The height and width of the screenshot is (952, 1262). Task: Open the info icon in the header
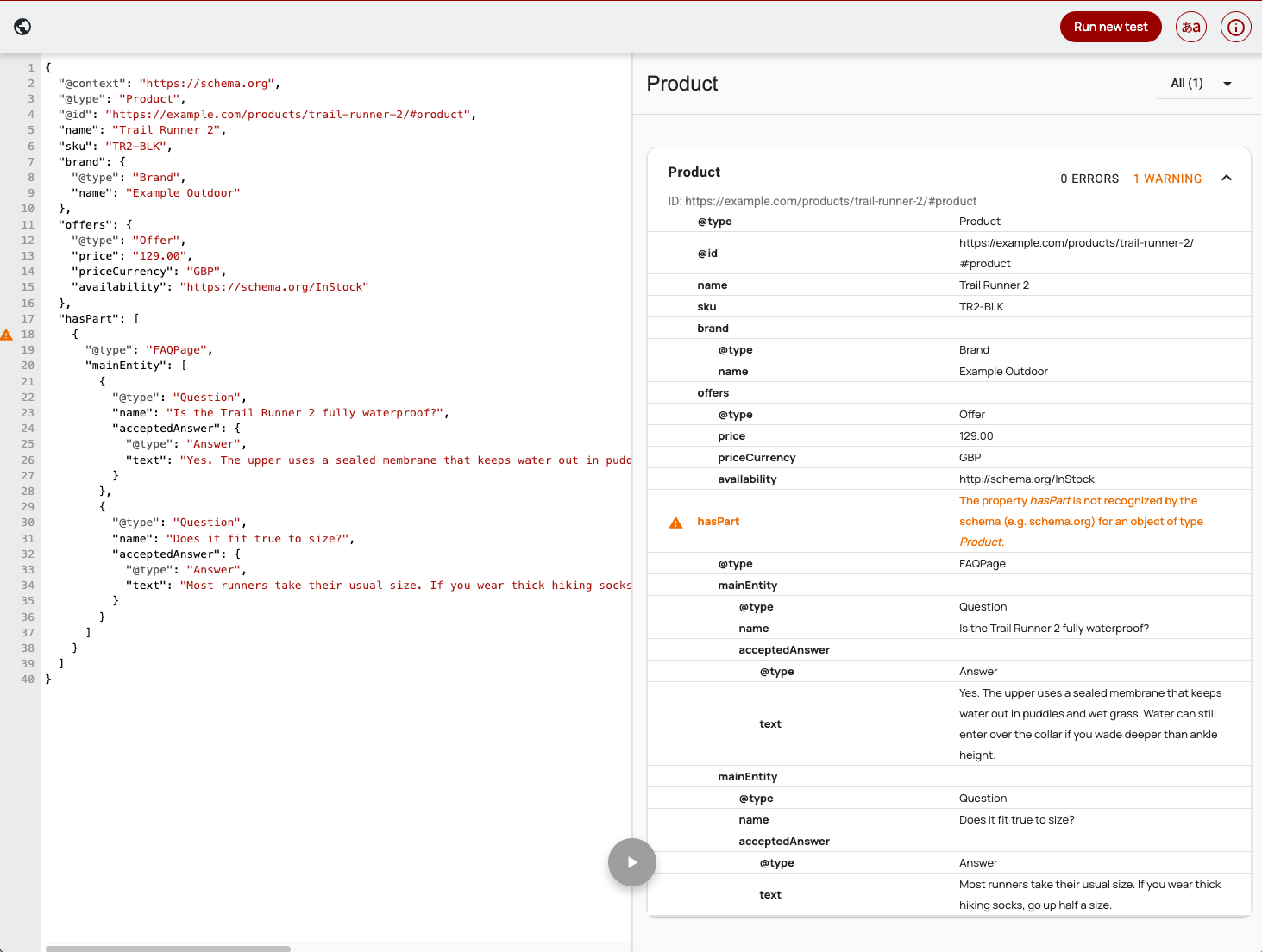tap(1236, 27)
